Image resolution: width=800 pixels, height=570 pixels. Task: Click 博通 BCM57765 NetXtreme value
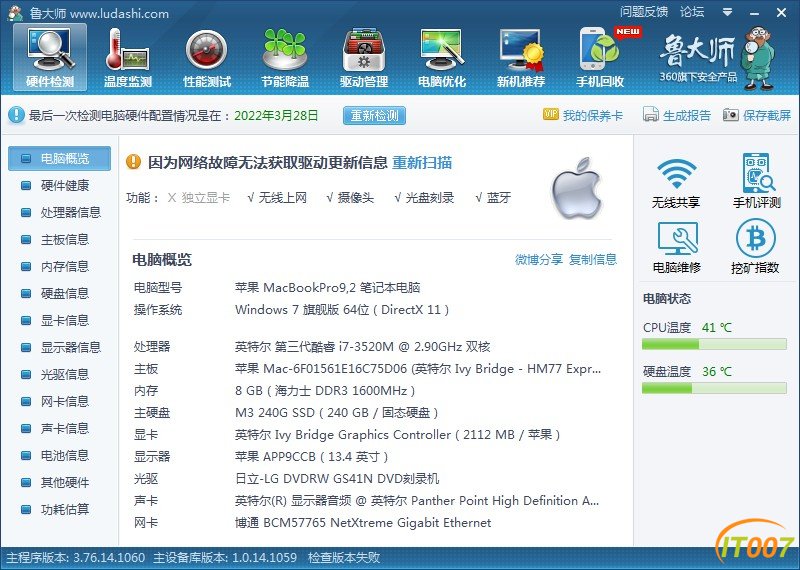coord(363,523)
